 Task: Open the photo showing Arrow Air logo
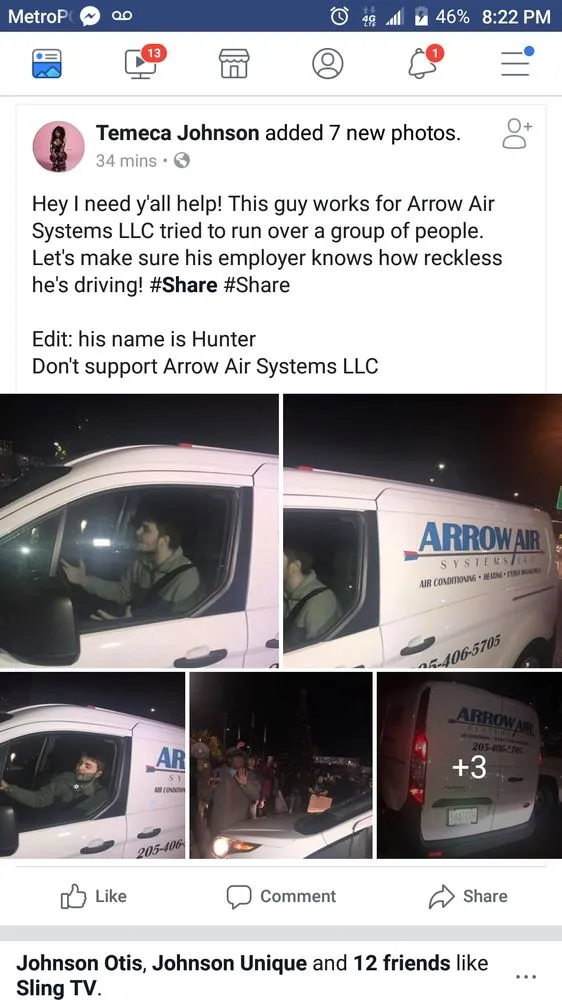423,531
